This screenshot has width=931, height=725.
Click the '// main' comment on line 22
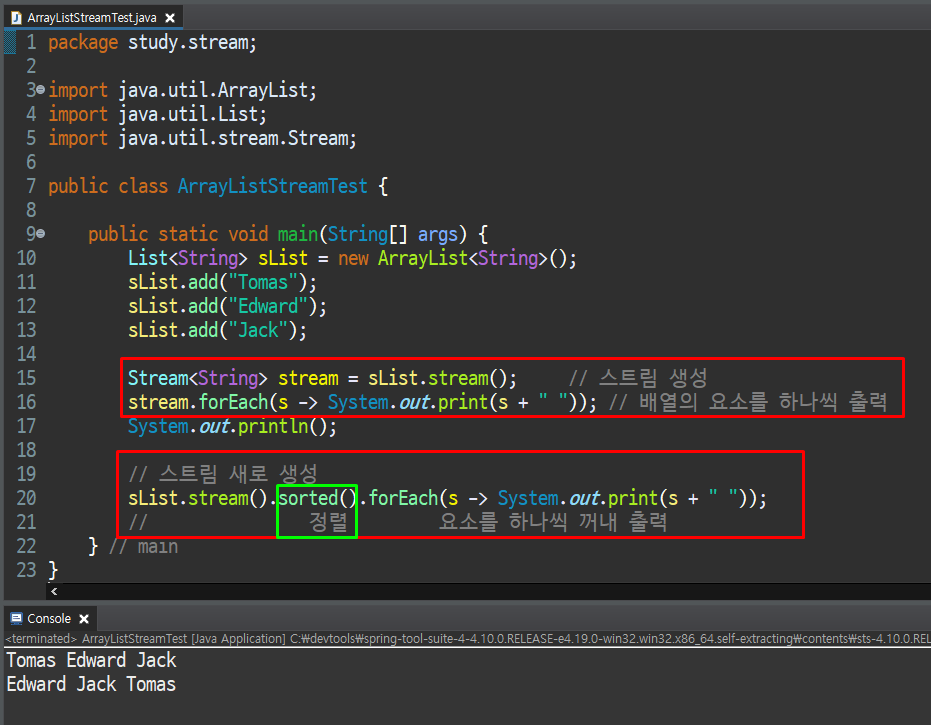[143, 546]
